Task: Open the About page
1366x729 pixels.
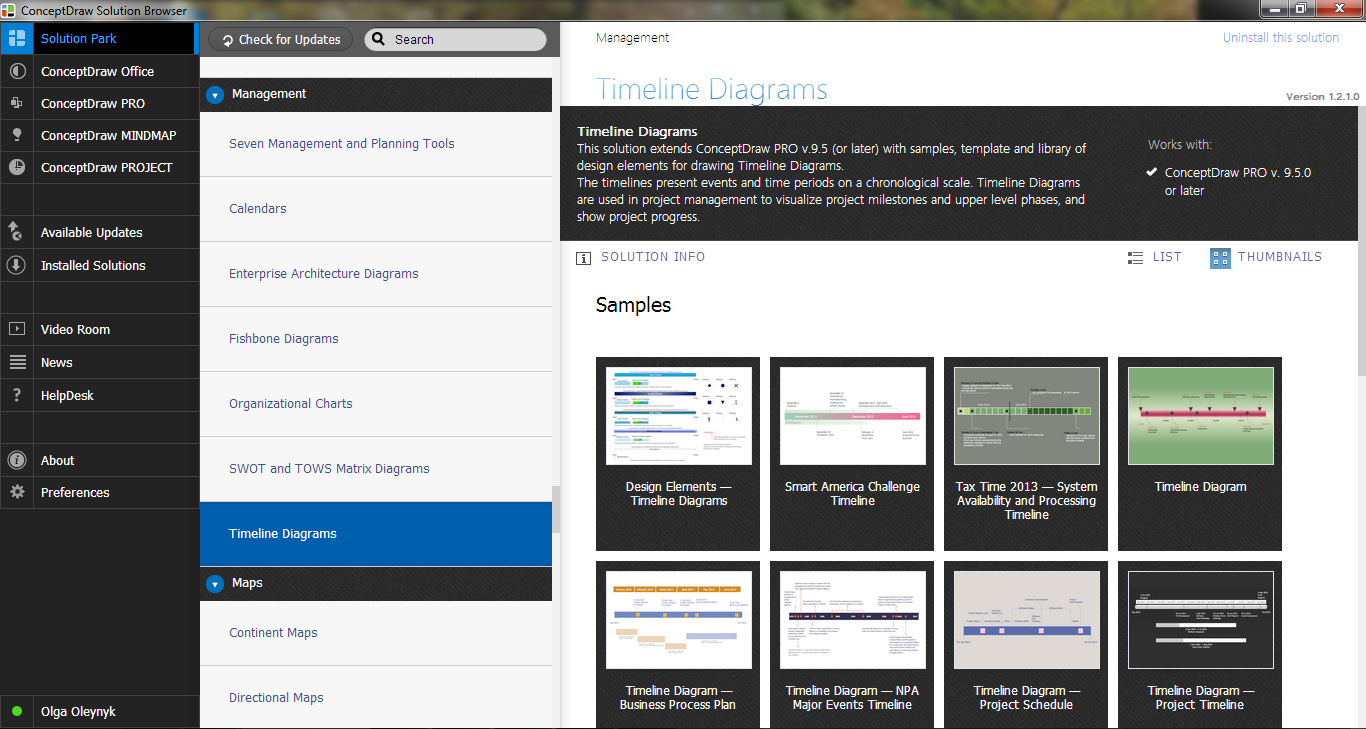Action: coord(99,460)
